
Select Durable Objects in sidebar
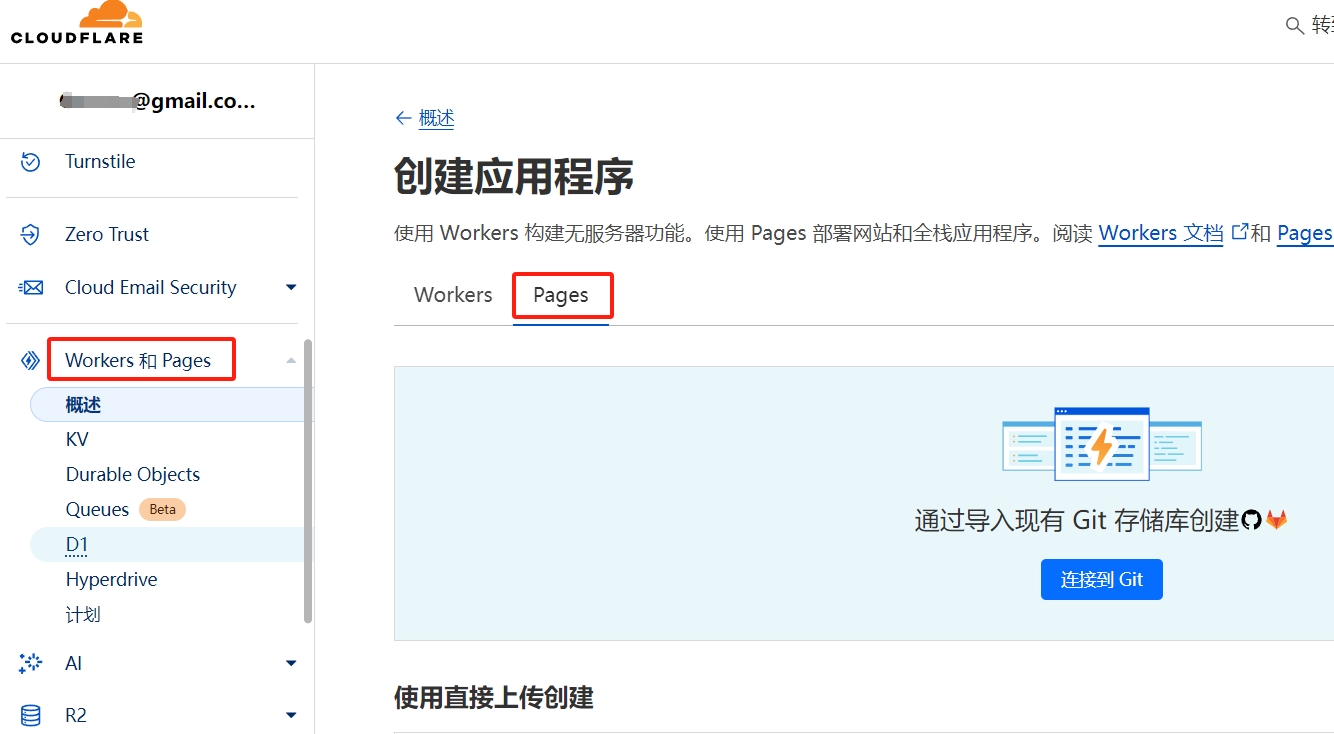click(133, 475)
